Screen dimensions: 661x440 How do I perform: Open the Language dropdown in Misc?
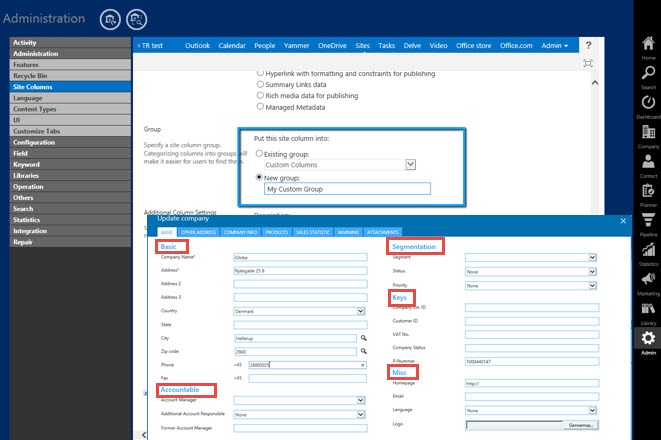592,410
